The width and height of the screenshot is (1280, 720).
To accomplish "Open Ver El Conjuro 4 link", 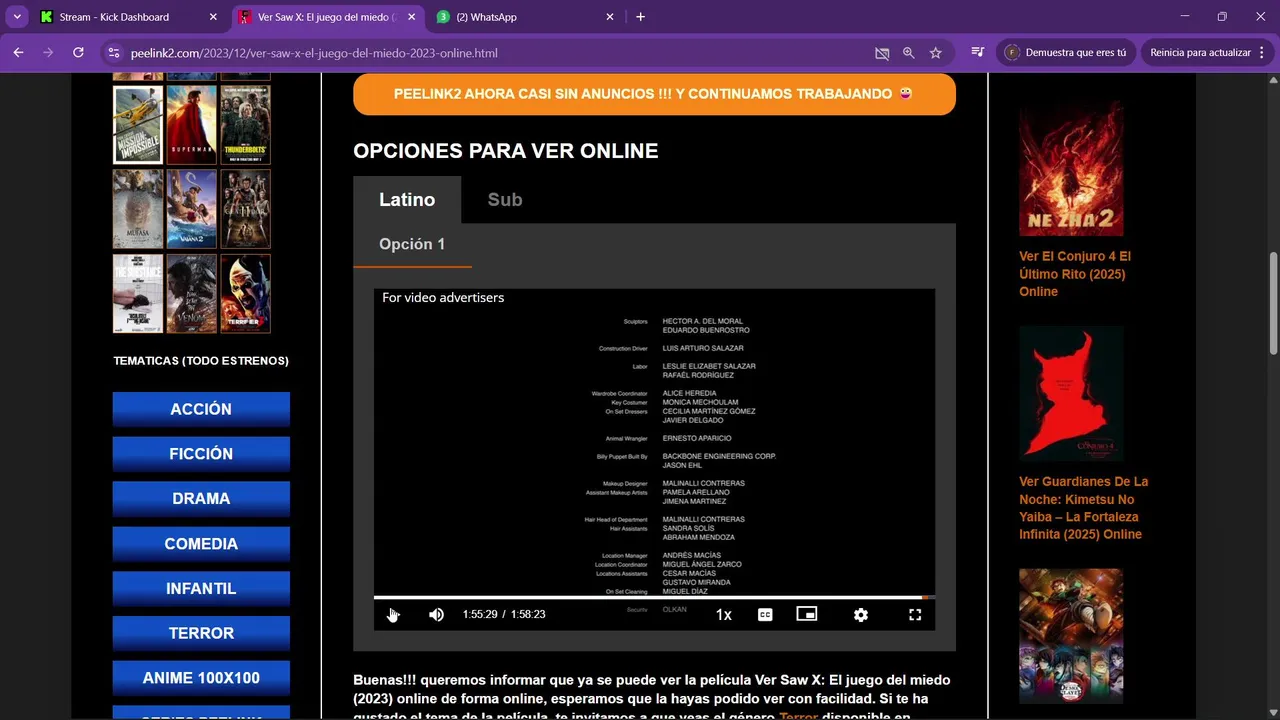I will (1075, 274).
